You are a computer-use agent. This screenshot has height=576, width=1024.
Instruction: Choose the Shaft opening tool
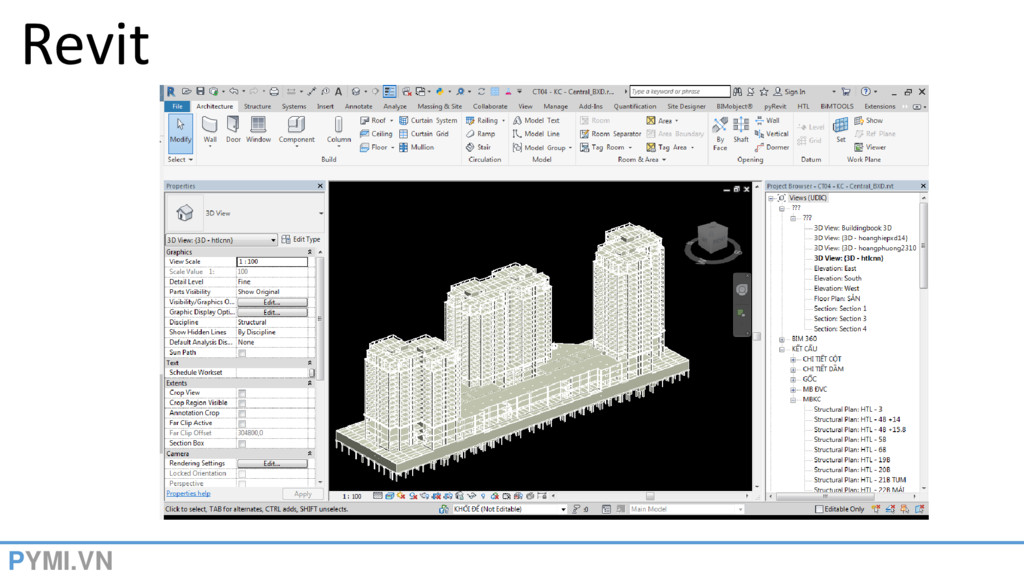click(x=741, y=130)
